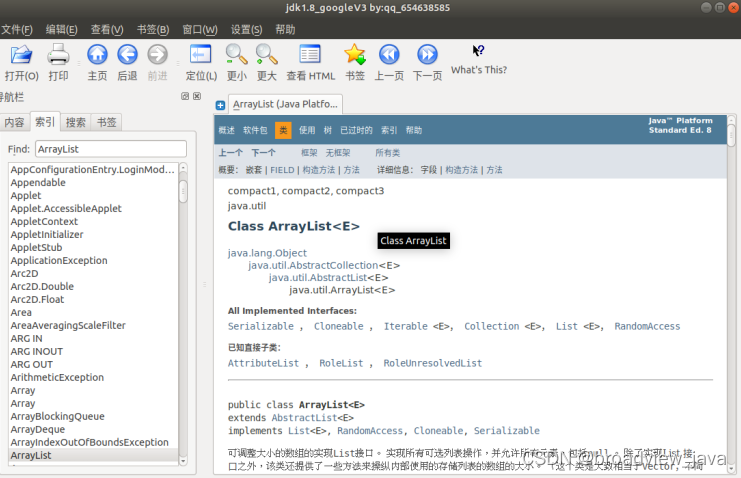Click the Find input field

pos(111,149)
